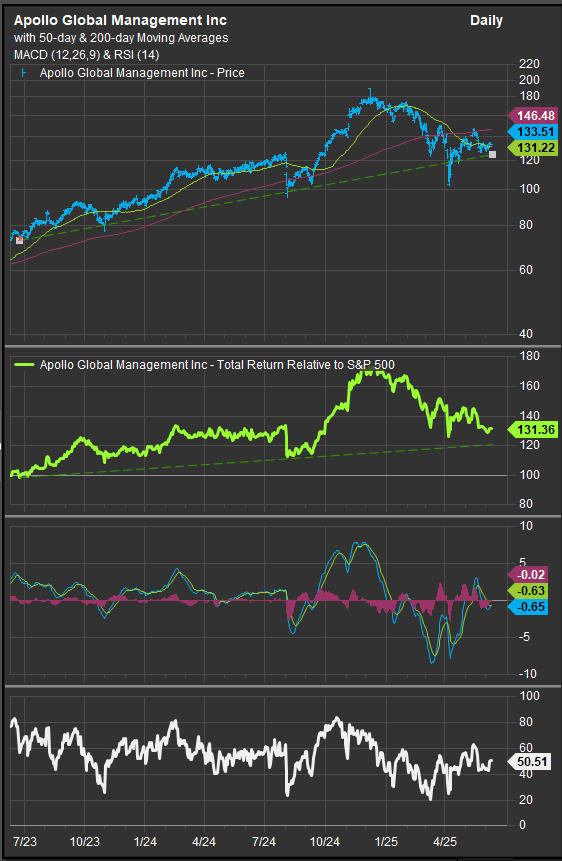Click the 100 label on the RSI axis
Viewport: 562px width, 861px height.
pos(529,696)
